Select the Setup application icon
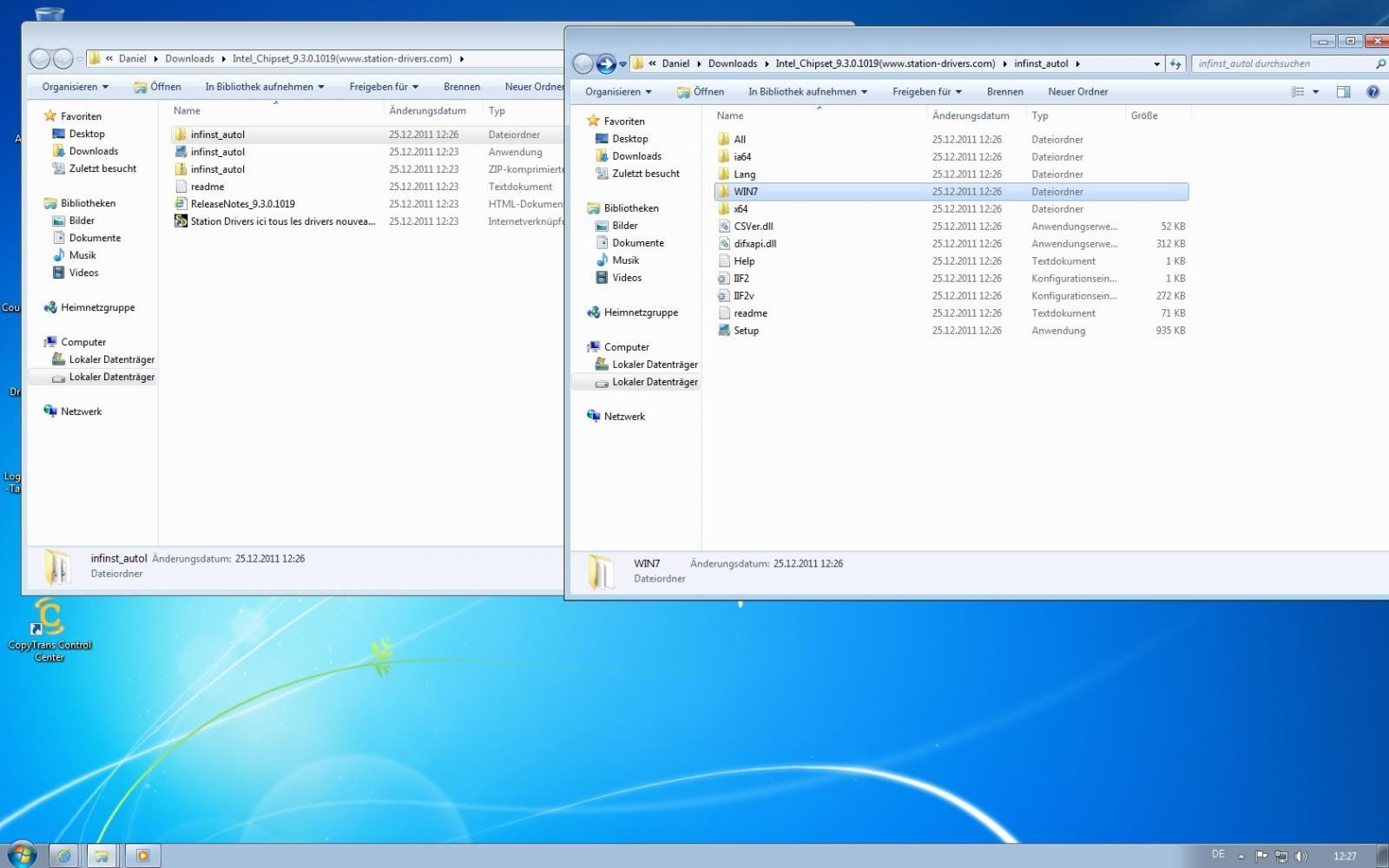The width and height of the screenshot is (1389, 868). 724,330
